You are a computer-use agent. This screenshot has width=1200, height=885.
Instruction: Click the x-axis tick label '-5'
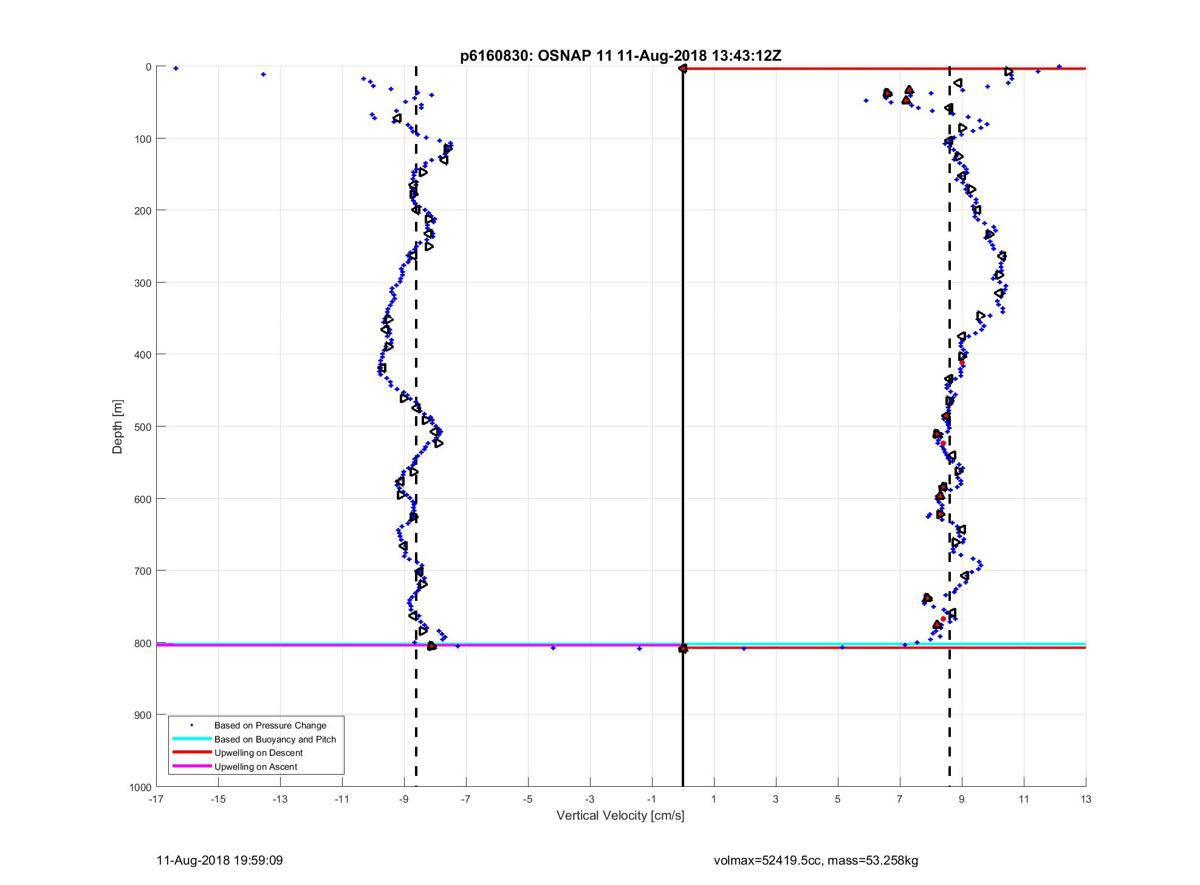pyautogui.click(x=528, y=799)
